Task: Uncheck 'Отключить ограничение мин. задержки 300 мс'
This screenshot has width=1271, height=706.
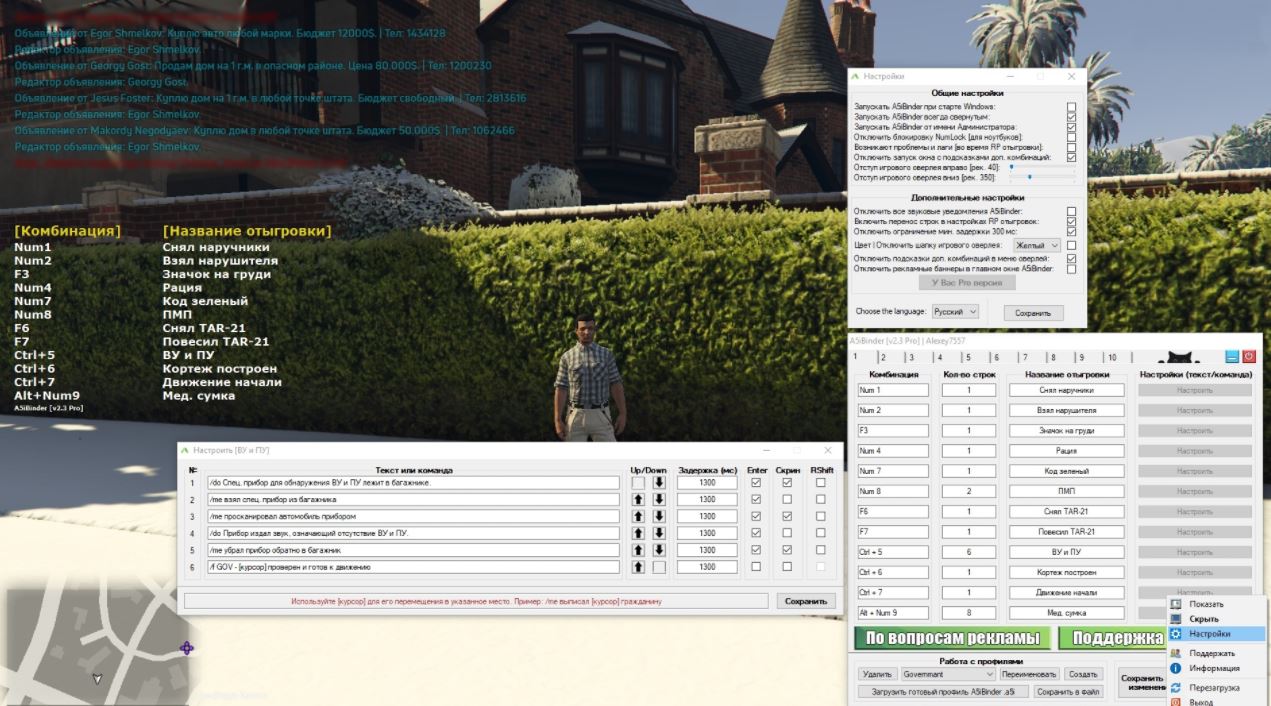Action: click(1071, 232)
